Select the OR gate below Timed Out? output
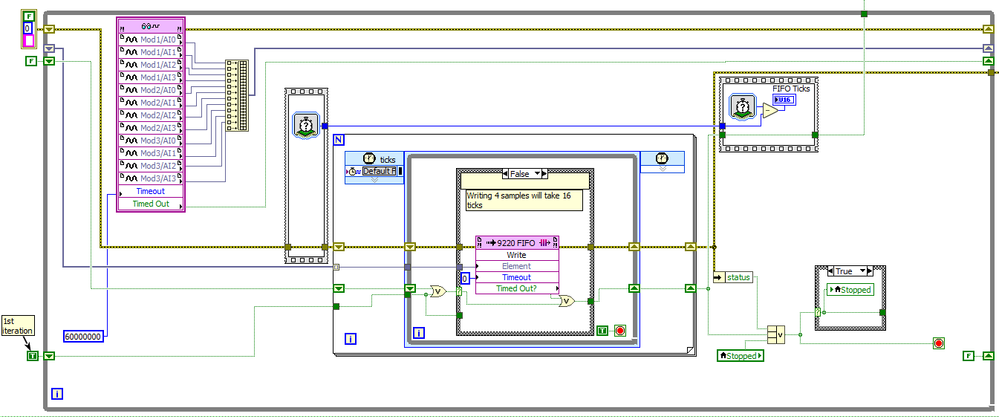 coord(566,301)
